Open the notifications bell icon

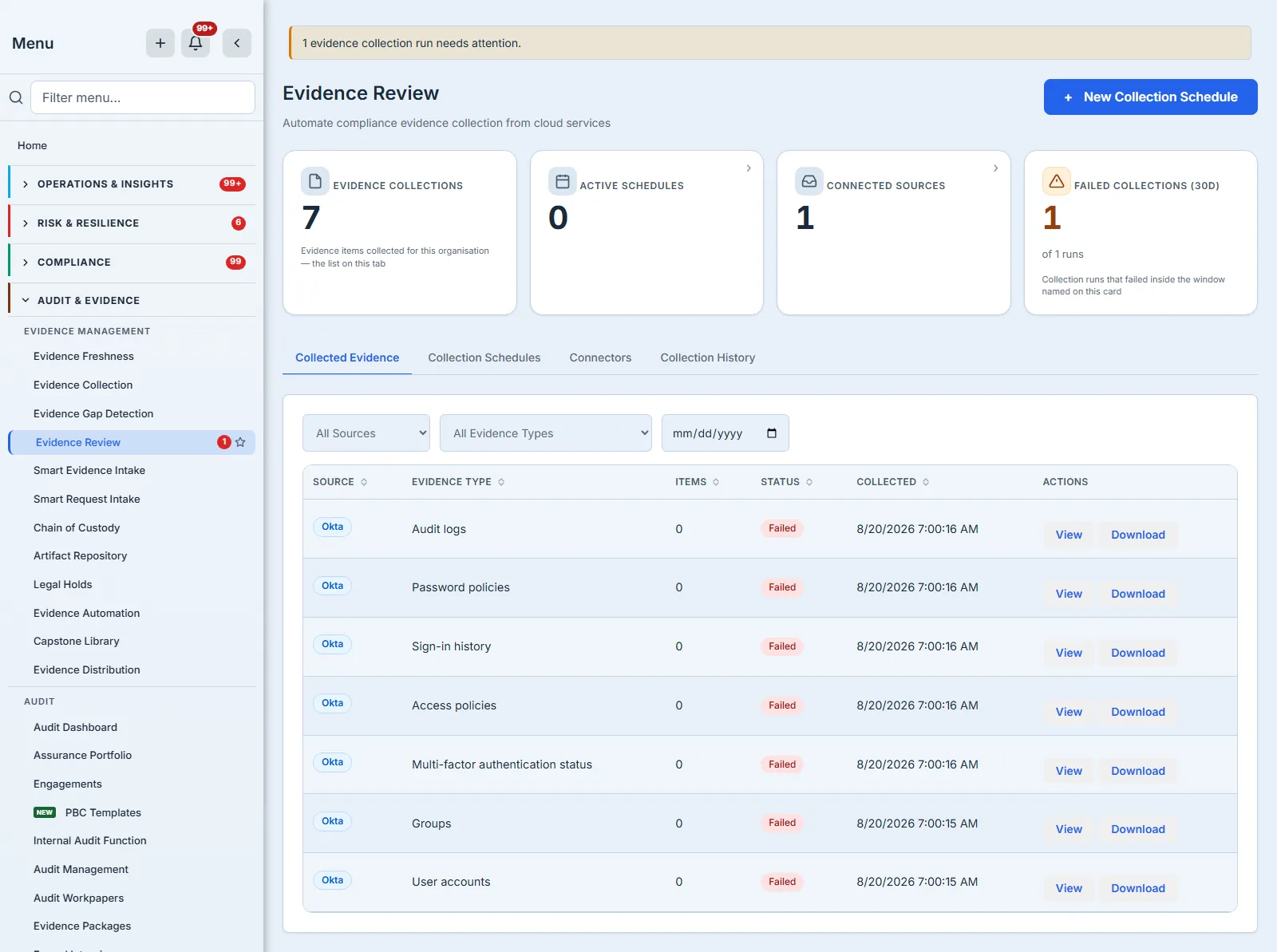196,43
